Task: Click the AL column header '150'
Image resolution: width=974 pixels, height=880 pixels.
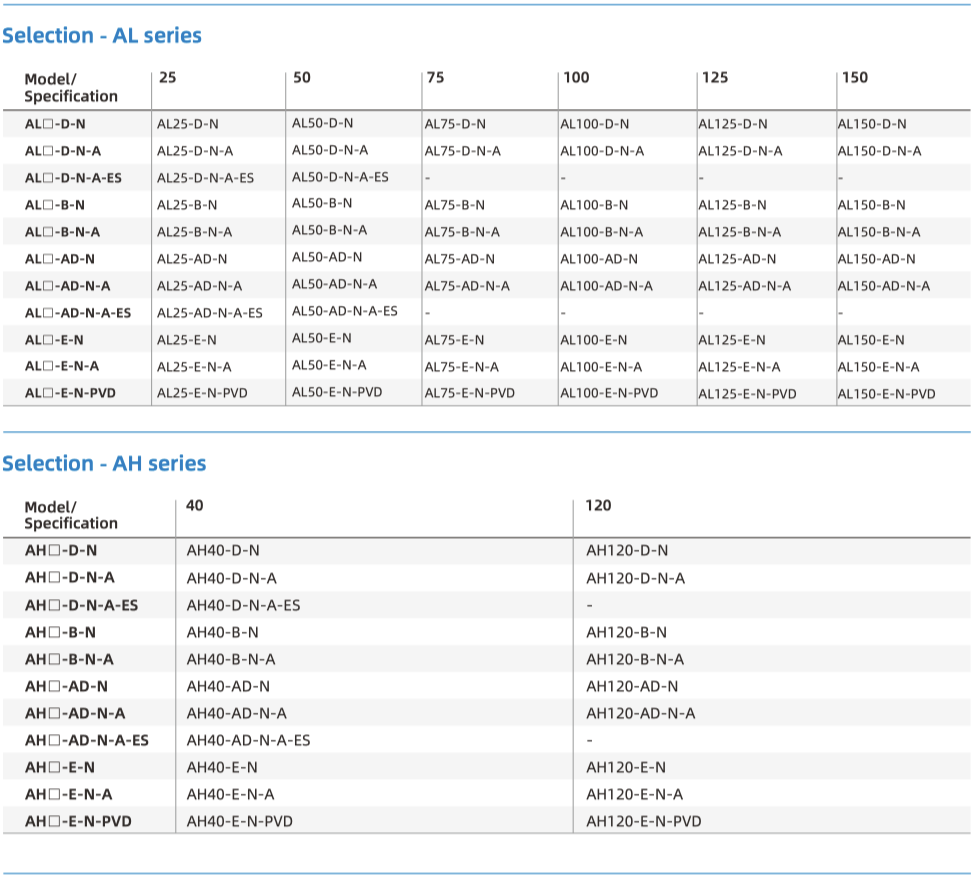Action: point(855,78)
